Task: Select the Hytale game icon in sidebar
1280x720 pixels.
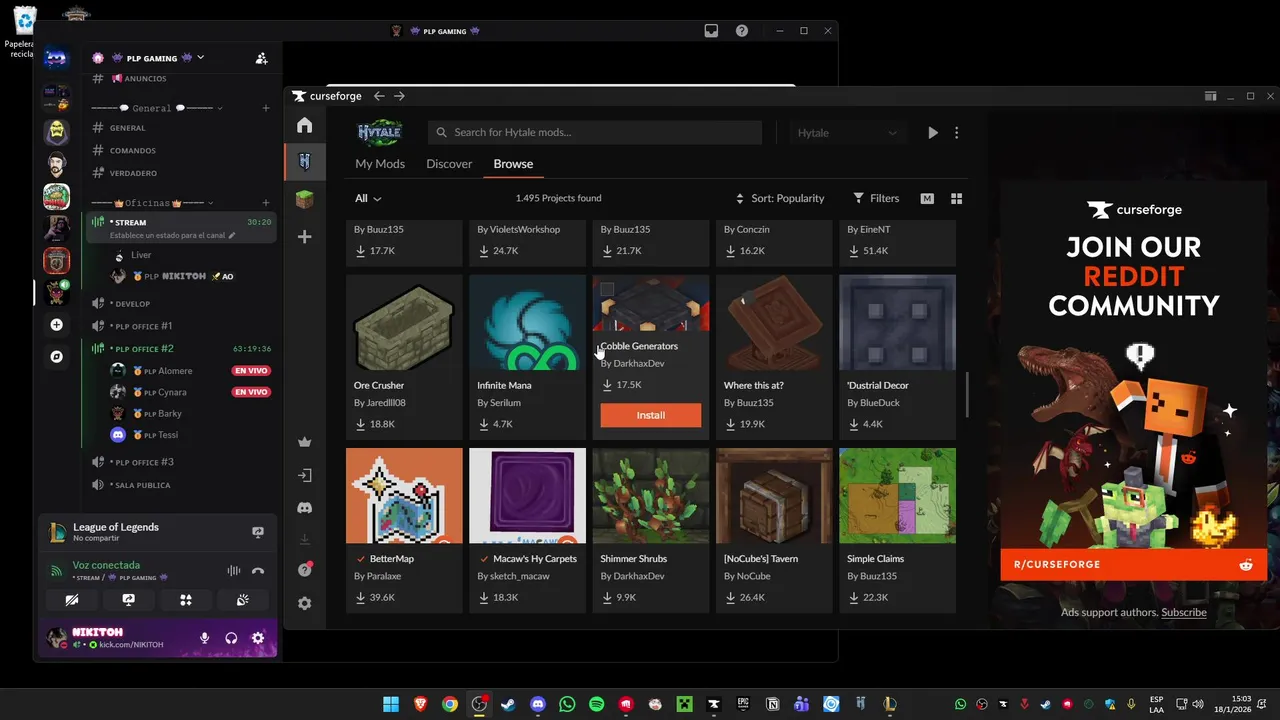Action: coord(305,162)
